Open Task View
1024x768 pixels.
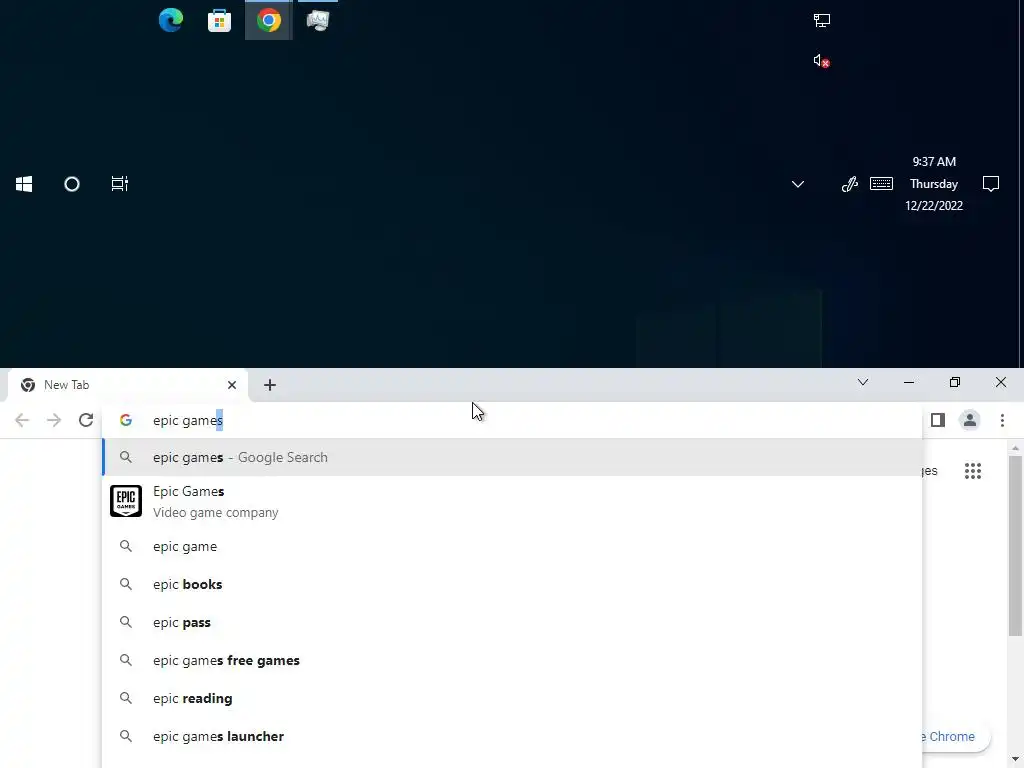pos(120,184)
